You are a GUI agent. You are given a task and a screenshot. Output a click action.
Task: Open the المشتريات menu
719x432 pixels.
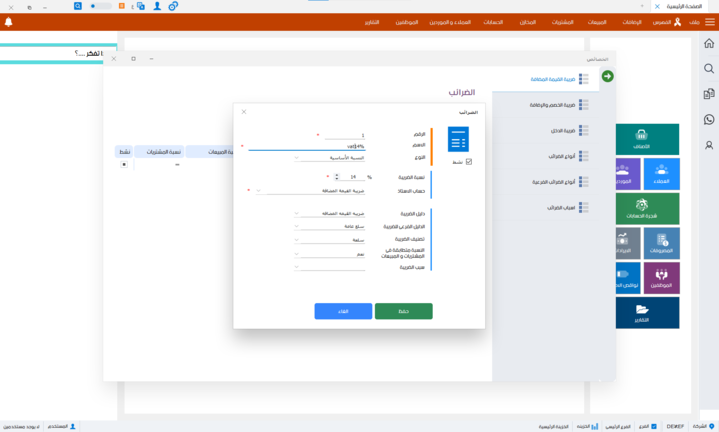click(562, 22)
